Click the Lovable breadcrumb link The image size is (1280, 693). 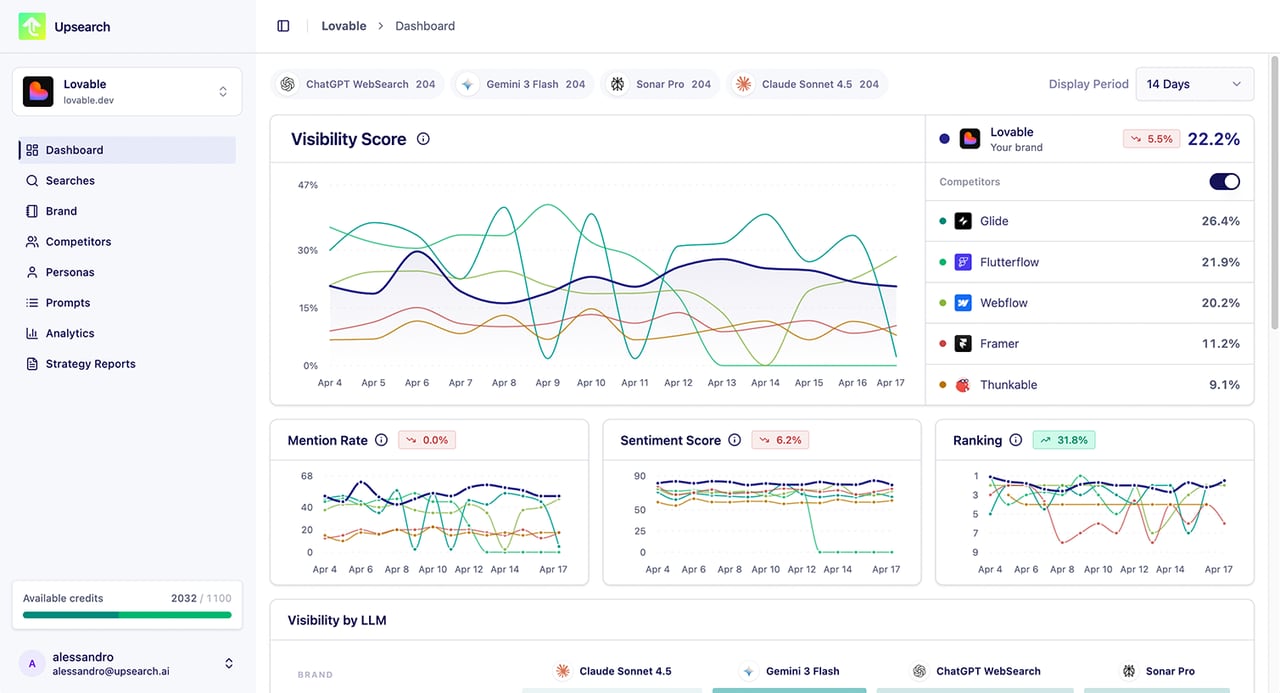coord(344,26)
